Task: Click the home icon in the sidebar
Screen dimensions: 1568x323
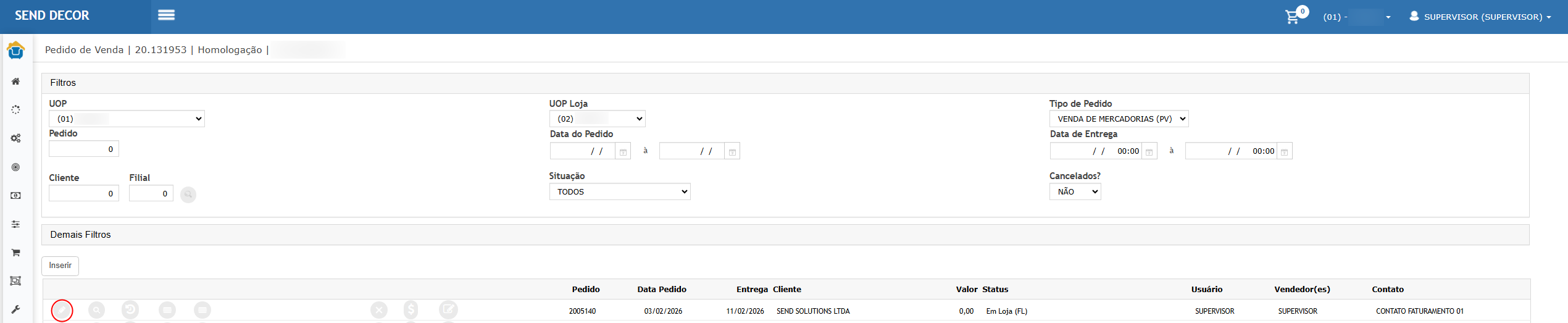Action: coord(16,82)
